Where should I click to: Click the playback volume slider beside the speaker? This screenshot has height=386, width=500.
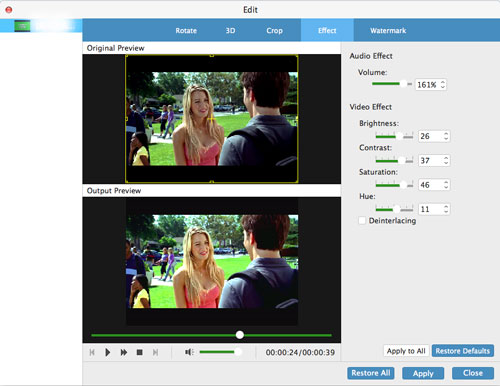tap(220, 352)
